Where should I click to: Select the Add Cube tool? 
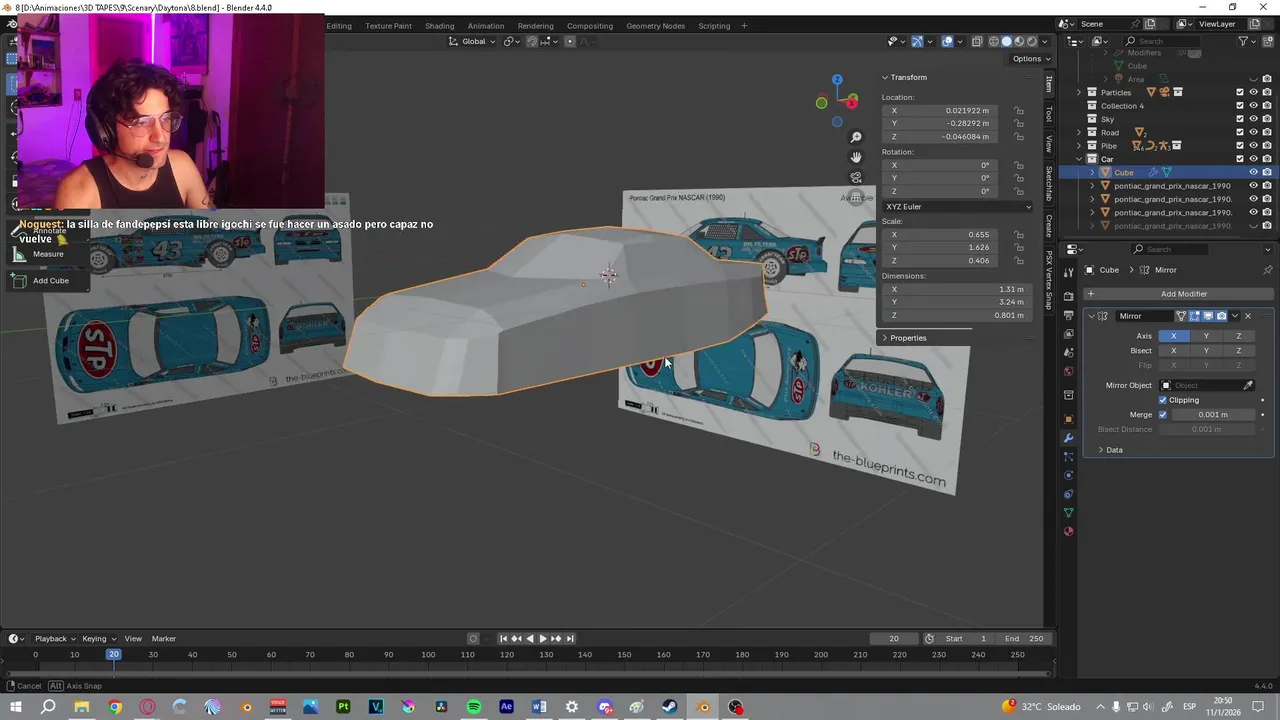tap(48, 281)
